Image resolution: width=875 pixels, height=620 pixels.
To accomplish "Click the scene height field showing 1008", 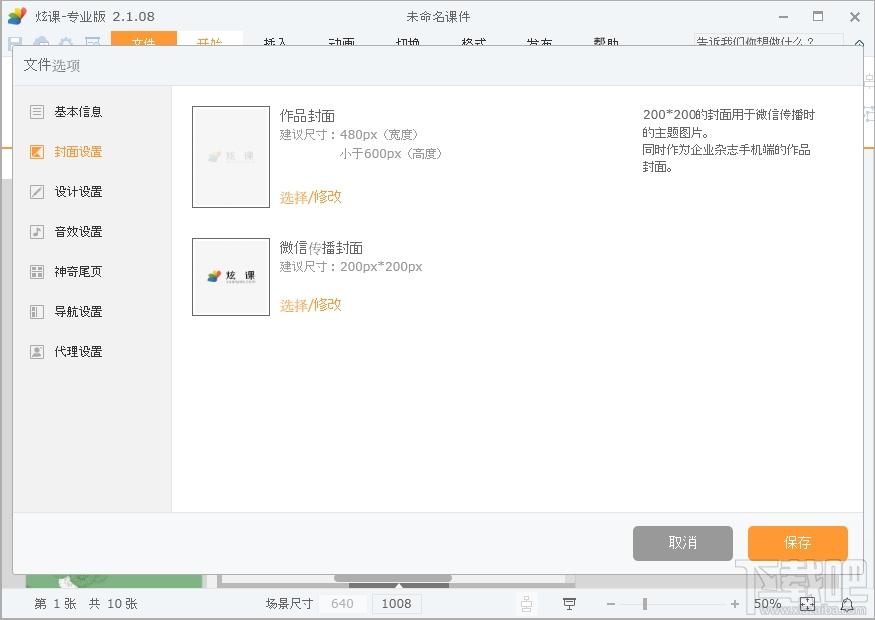I will coord(397,604).
